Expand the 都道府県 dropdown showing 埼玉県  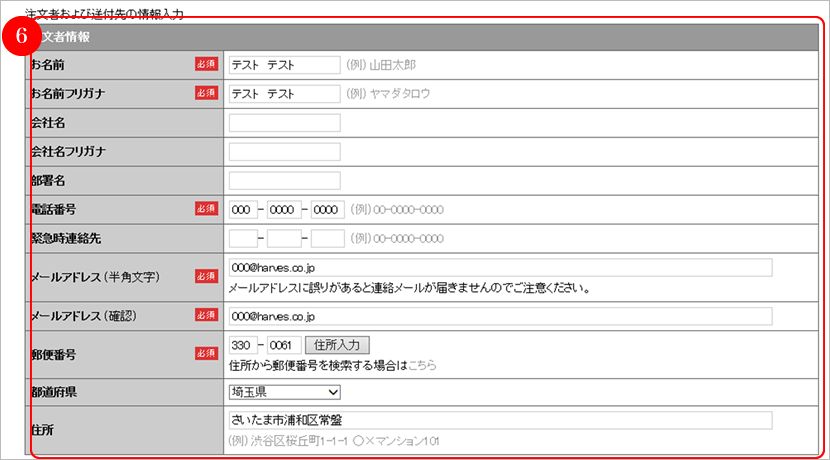coord(285,392)
